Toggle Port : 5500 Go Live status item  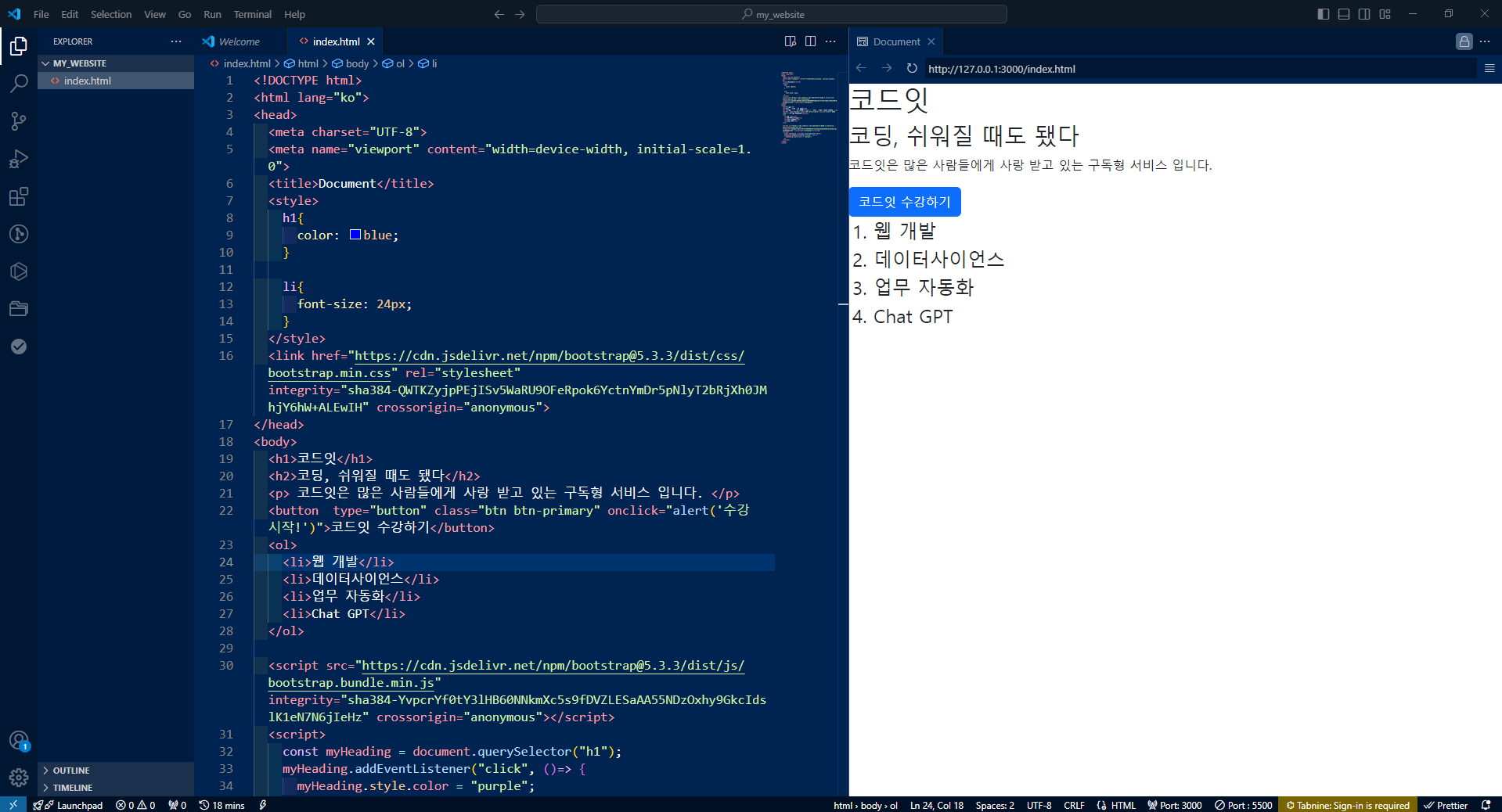1244,805
